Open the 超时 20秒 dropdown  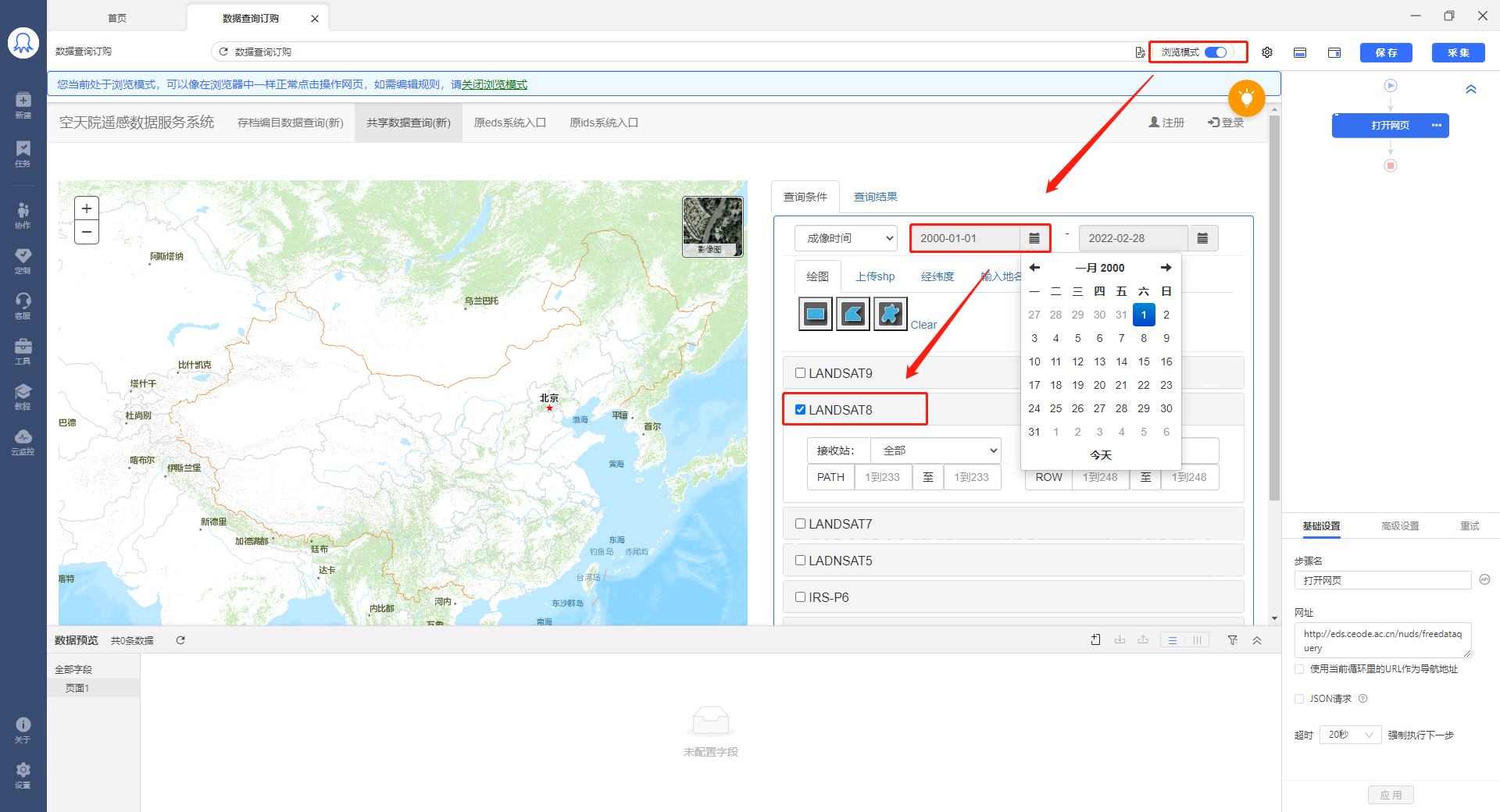(x=1350, y=735)
